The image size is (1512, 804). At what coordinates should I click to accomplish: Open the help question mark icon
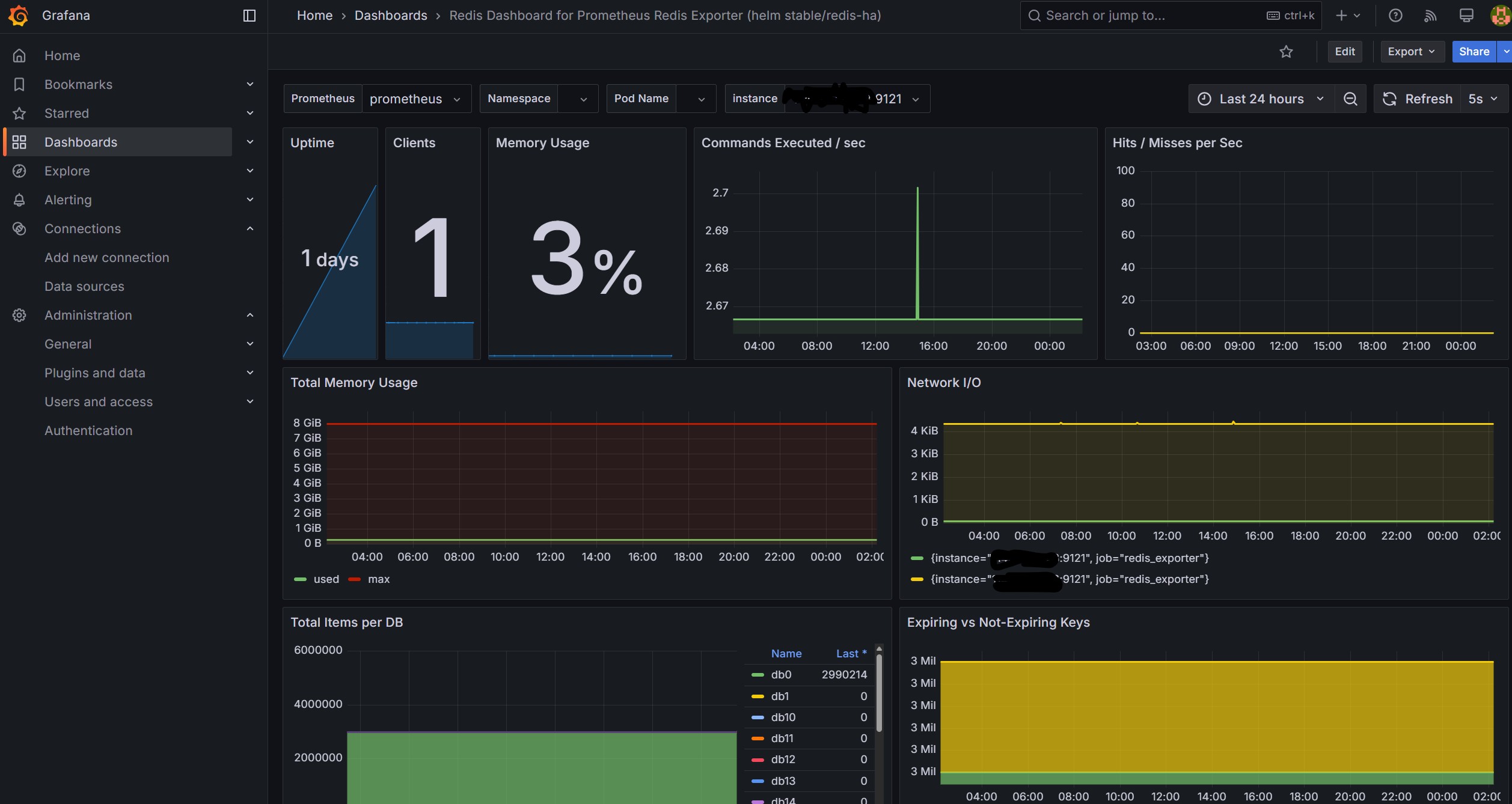click(x=1395, y=16)
